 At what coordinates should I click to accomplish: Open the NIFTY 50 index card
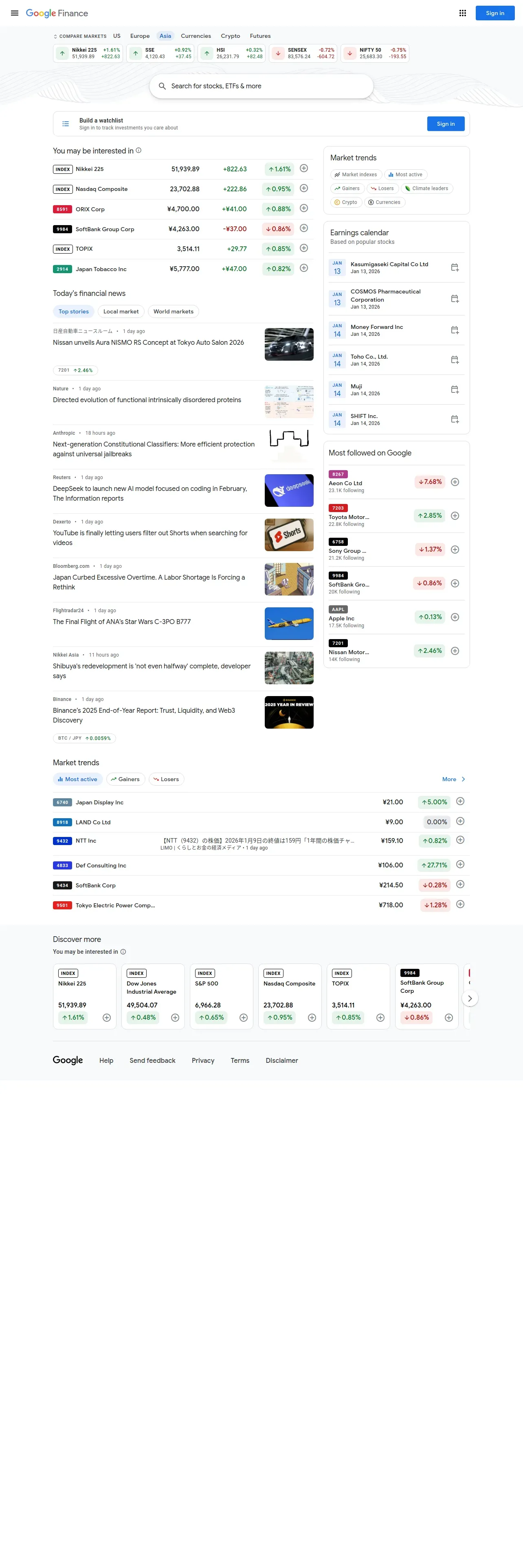point(375,54)
